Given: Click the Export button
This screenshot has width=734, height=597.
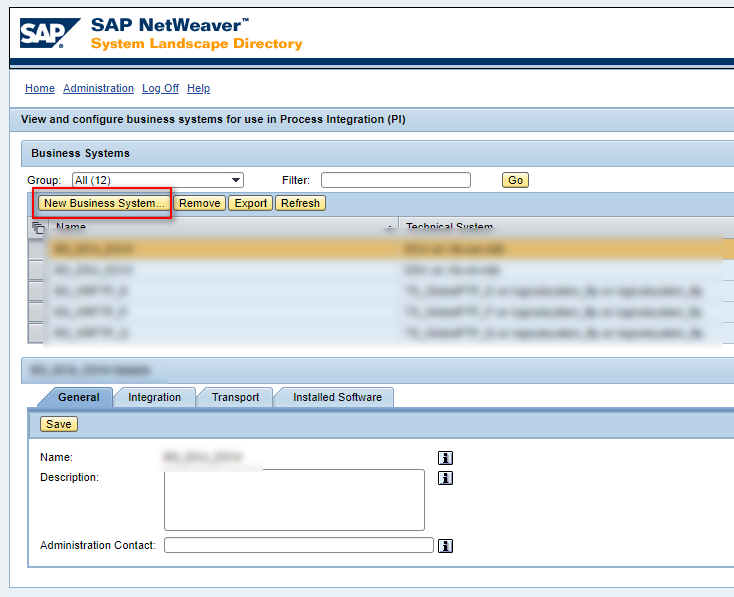Looking at the screenshot, I should tap(250, 203).
